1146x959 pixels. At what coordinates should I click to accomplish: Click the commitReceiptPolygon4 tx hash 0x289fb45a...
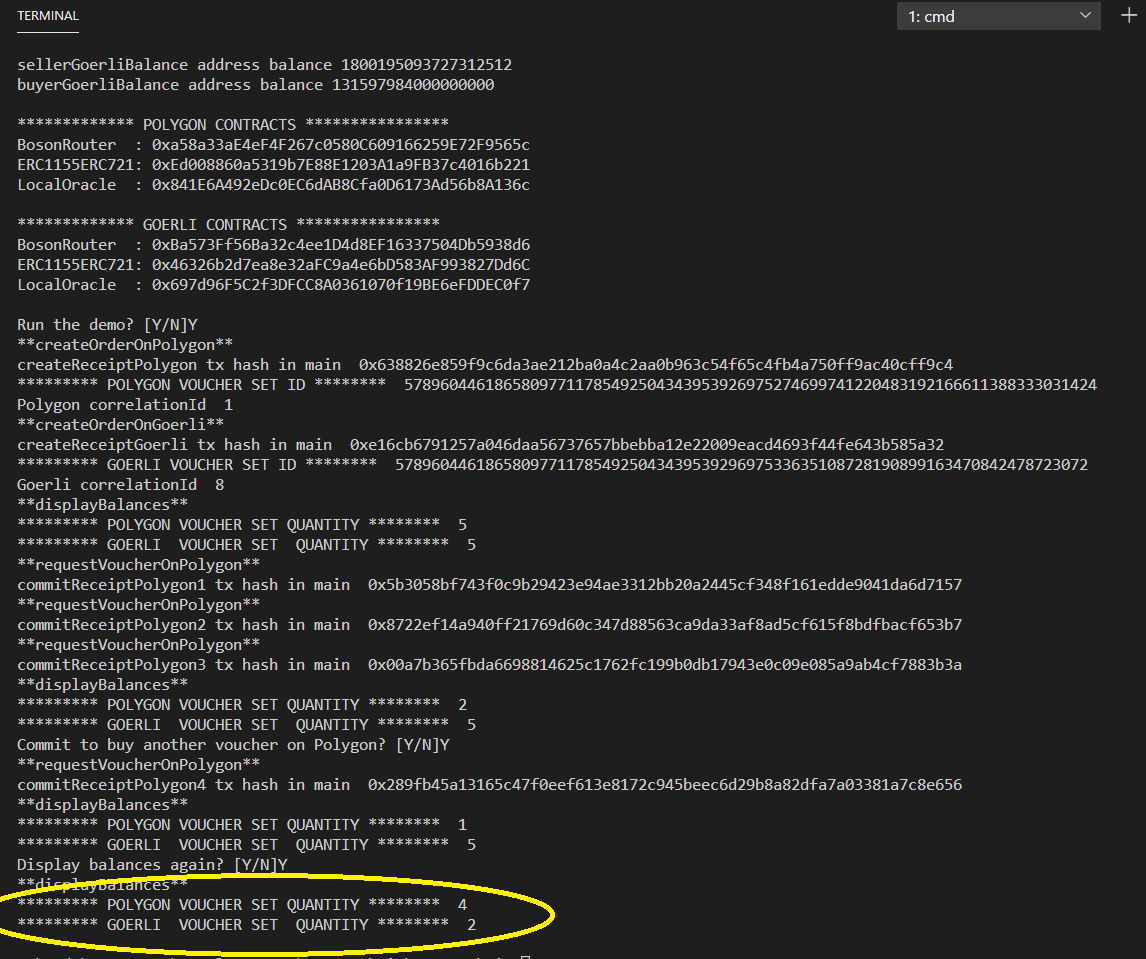[x=665, y=785]
